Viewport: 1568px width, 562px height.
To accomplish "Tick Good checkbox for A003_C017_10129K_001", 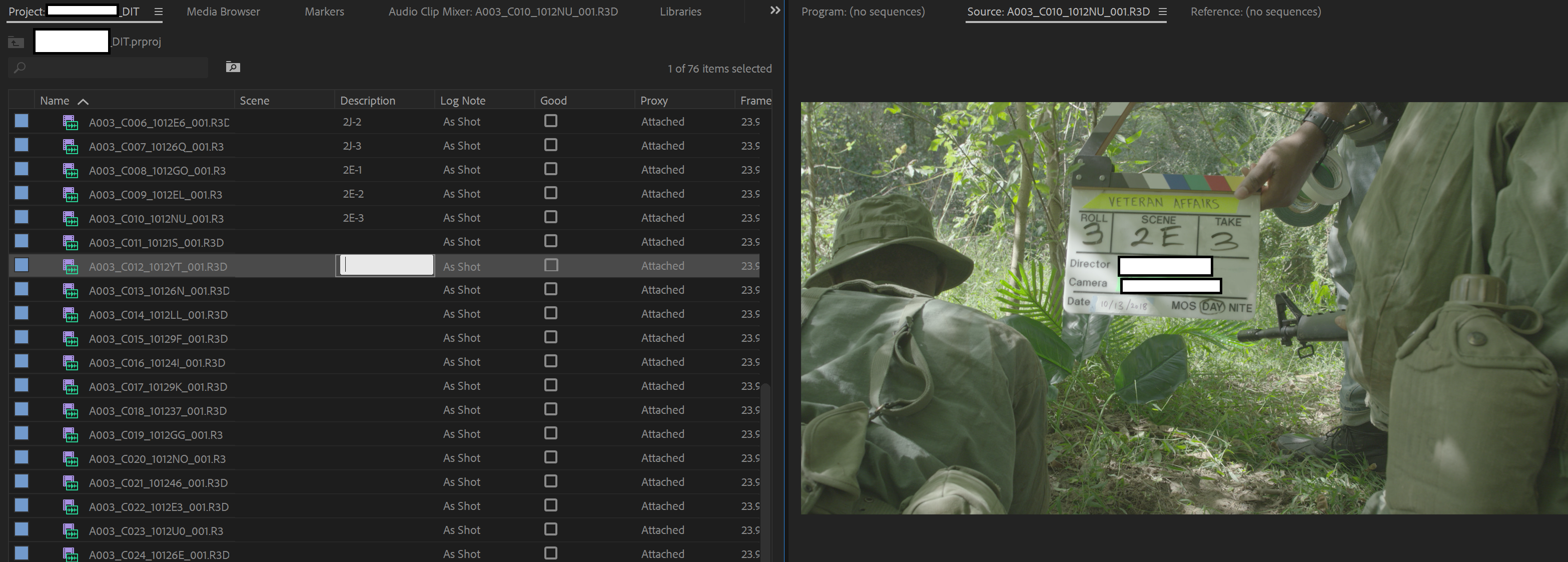I will 550,385.
